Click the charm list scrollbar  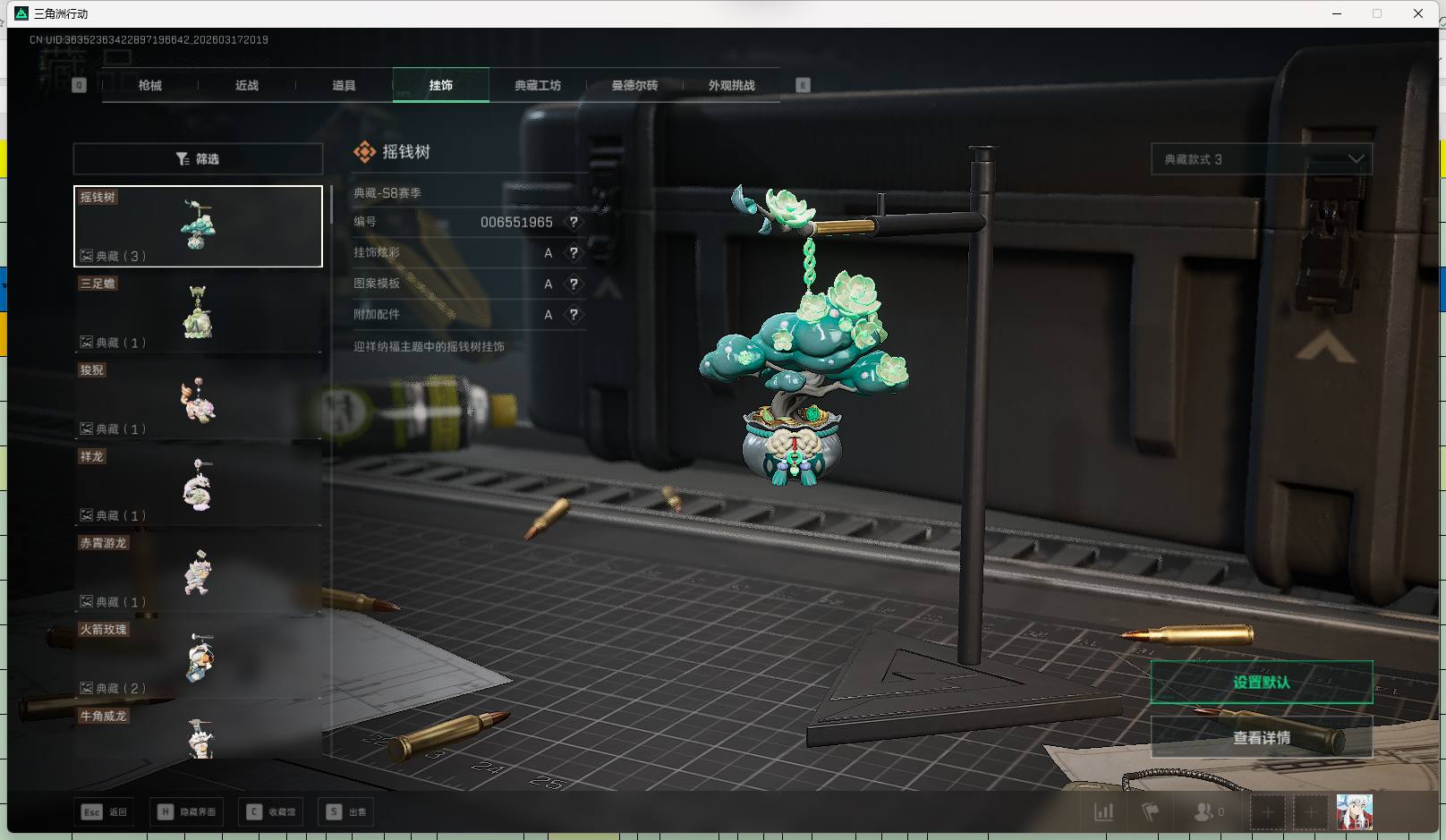[x=331, y=206]
